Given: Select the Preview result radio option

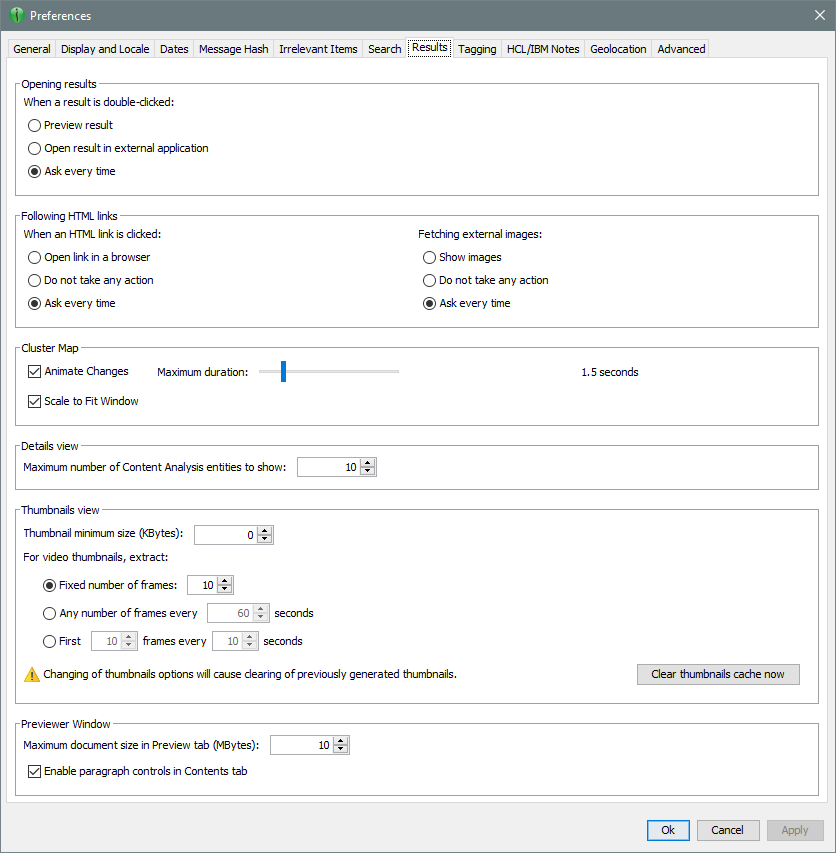Looking at the screenshot, I should pos(35,125).
